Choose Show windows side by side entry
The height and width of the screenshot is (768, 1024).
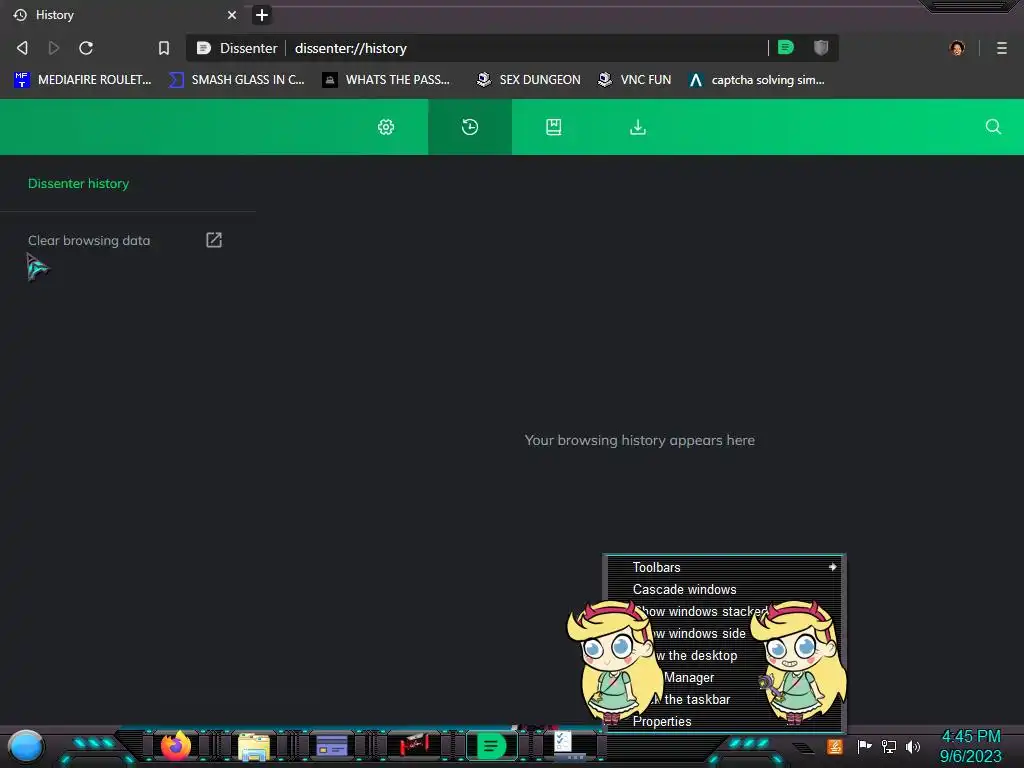point(724,633)
